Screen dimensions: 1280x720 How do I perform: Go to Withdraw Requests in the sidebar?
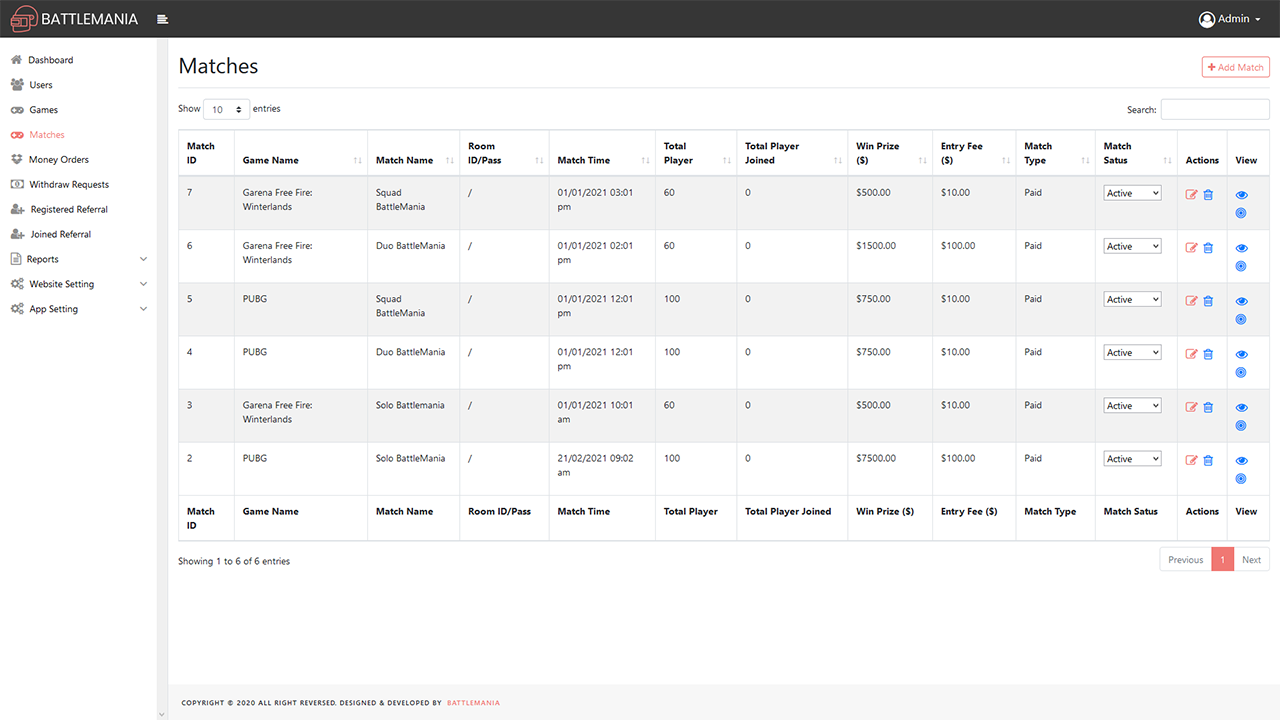(69, 184)
